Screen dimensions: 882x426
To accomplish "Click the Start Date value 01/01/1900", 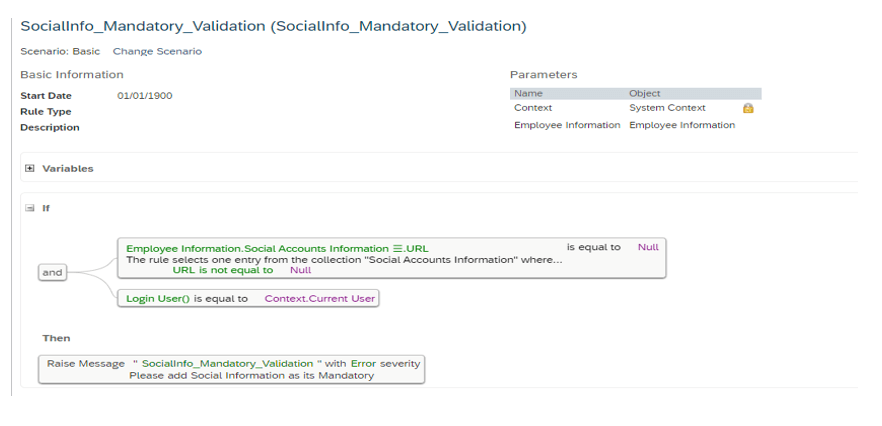I will (x=145, y=96).
